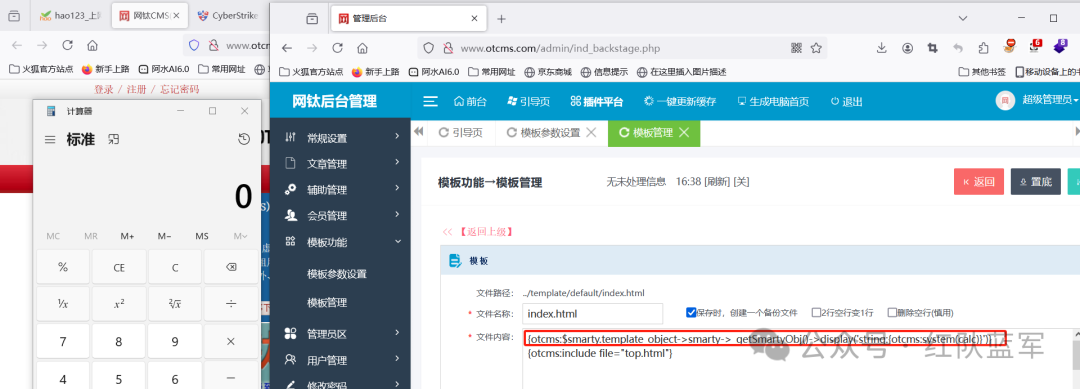Expand the 会员管理 sidebar section
Screen dimensions: 1080x389
[340, 216]
